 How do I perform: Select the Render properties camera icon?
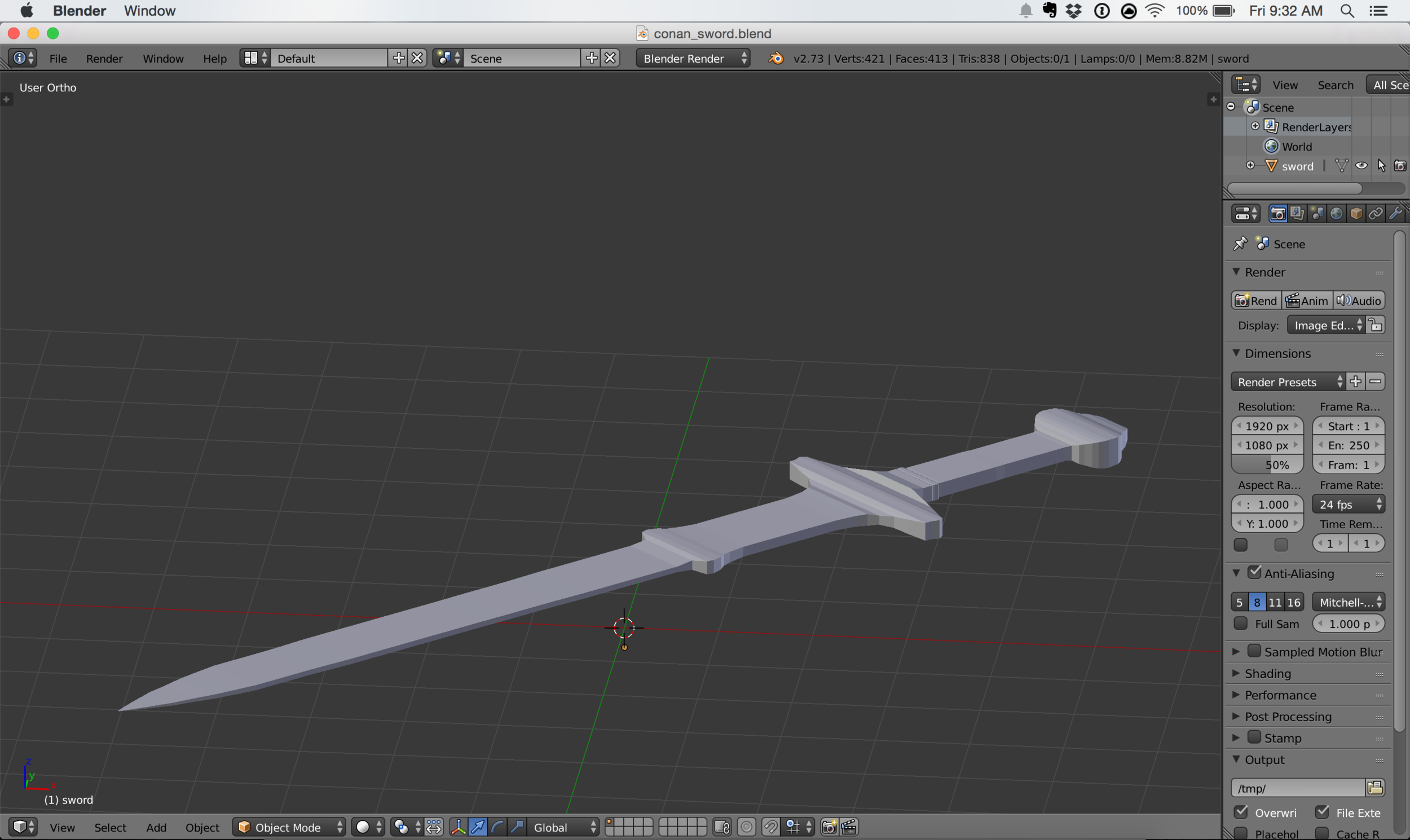pos(1279,214)
